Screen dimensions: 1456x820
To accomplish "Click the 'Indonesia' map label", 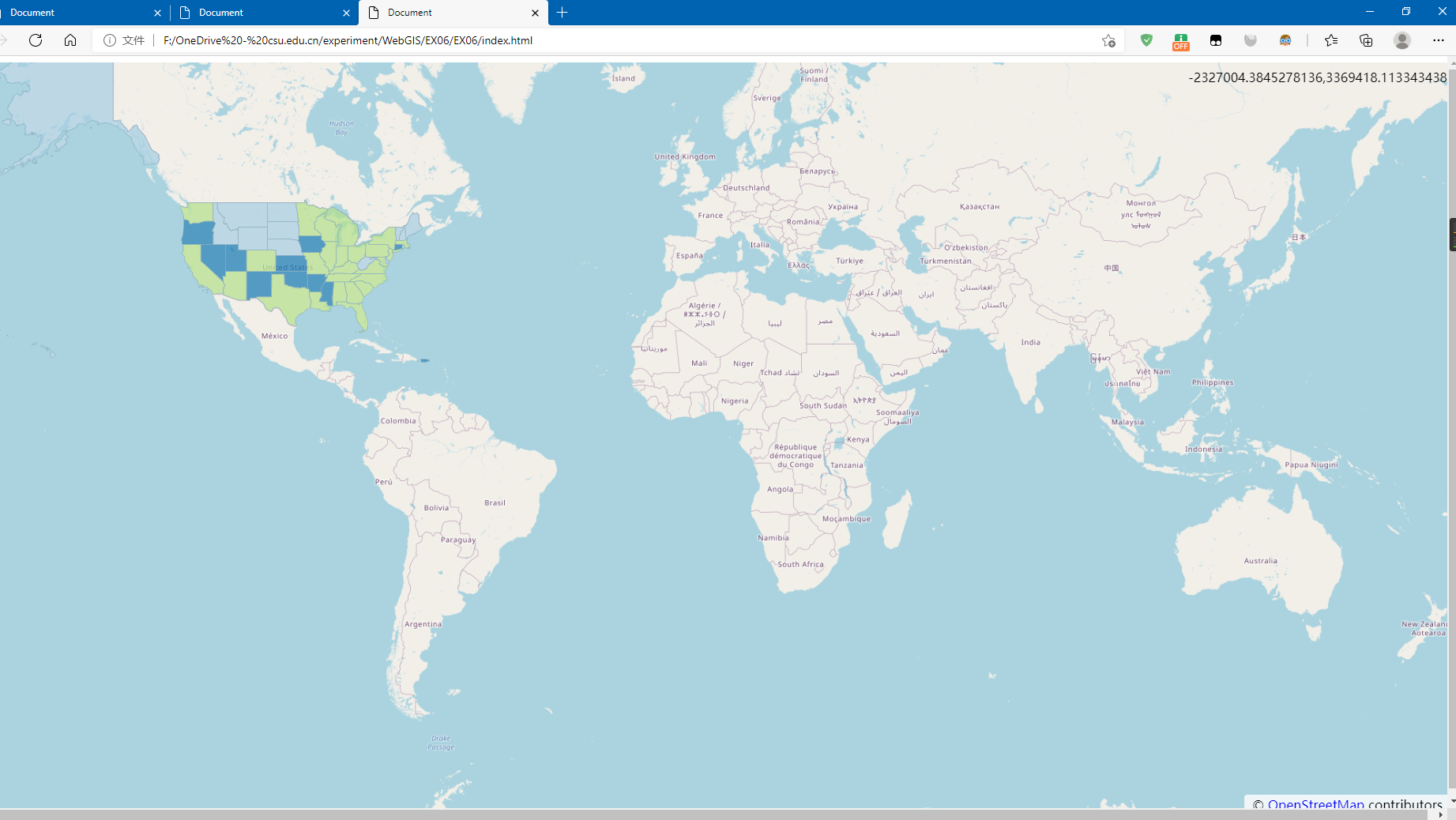I will coord(1203,449).
